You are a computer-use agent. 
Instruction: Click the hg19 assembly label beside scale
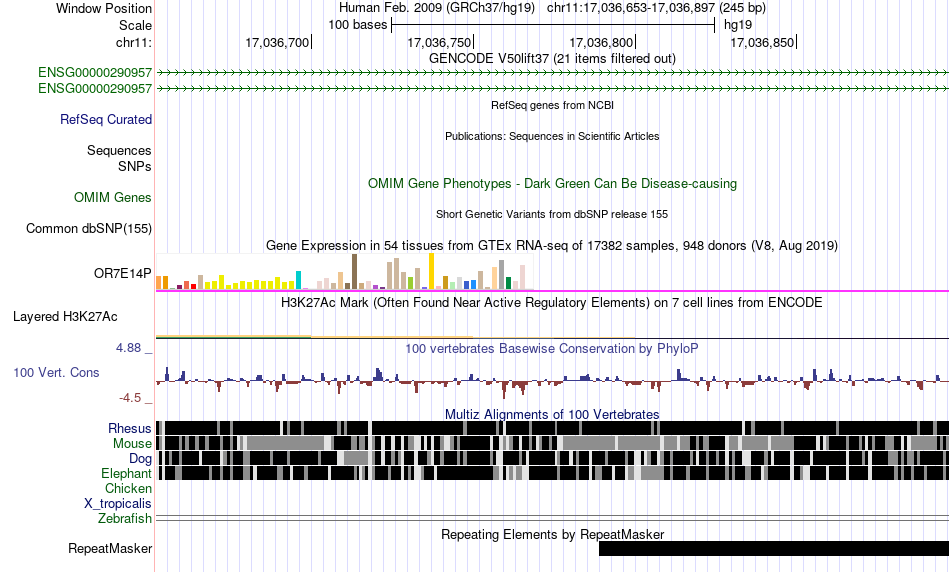click(738, 25)
